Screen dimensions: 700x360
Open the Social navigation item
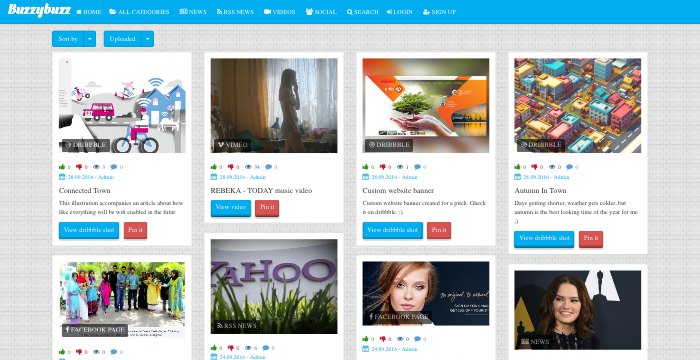click(x=321, y=12)
